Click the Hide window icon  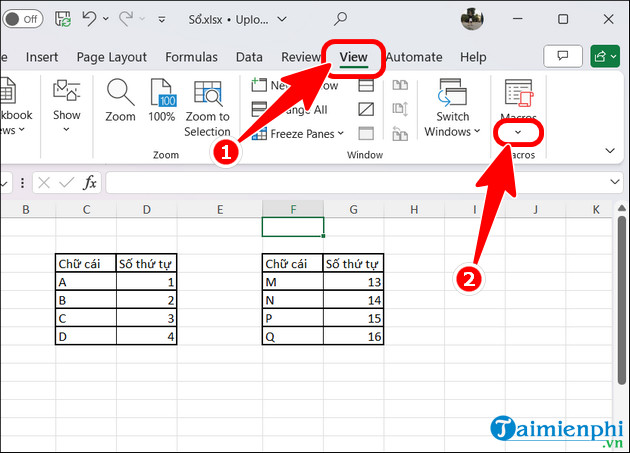366,109
